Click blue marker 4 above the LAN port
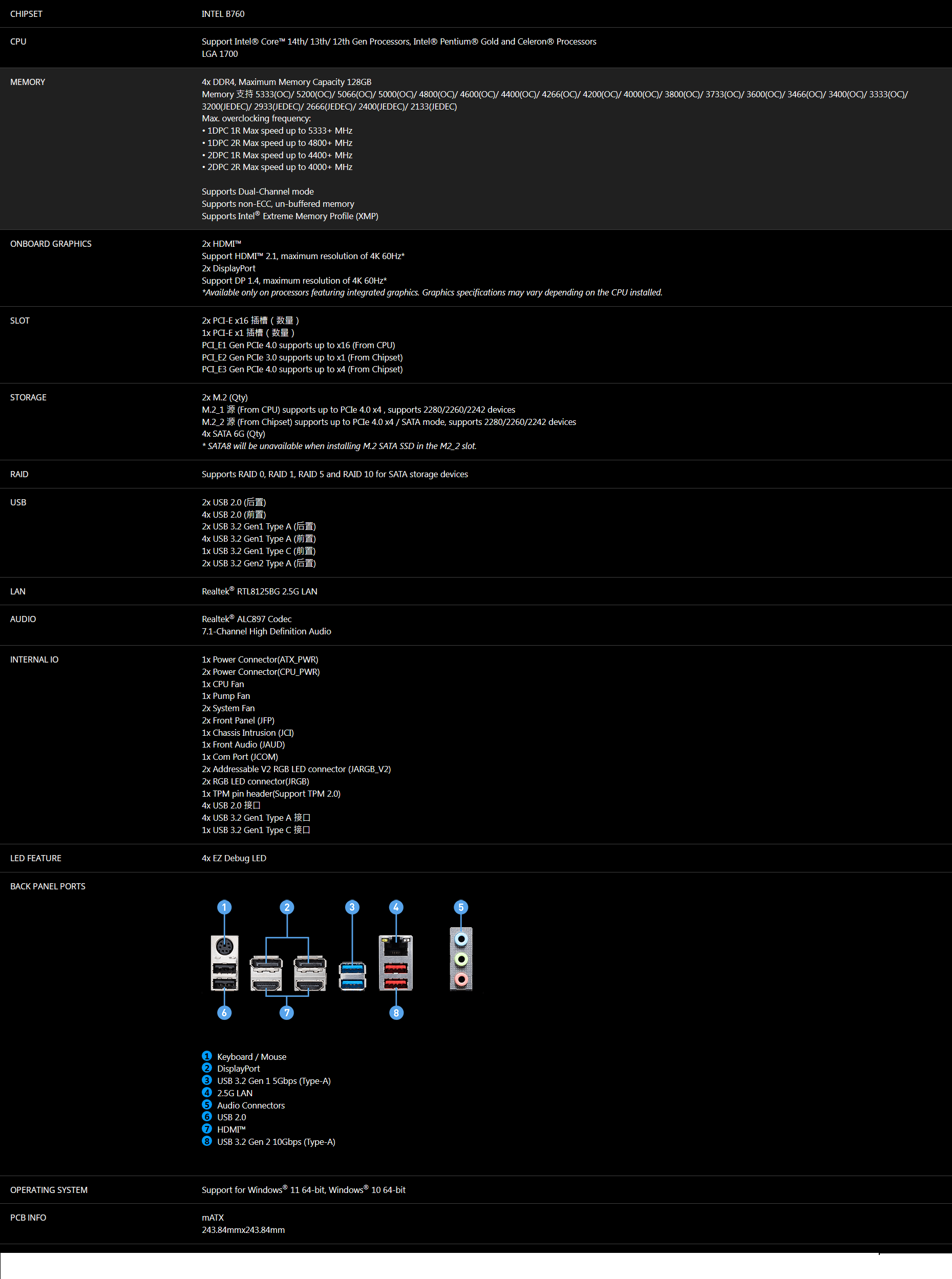Image resolution: width=952 pixels, height=1279 pixels. pos(396,907)
